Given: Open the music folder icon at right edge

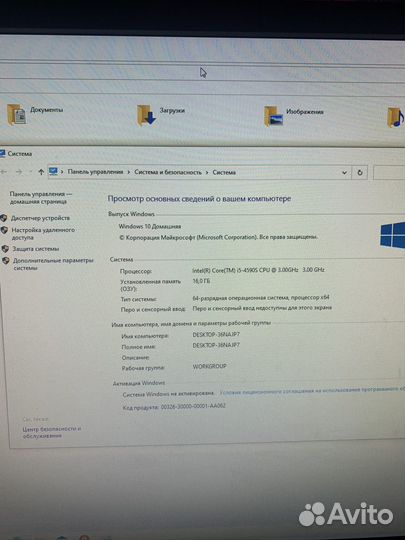Looking at the screenshot, I should pyautogui.click(x=395, y=117).
